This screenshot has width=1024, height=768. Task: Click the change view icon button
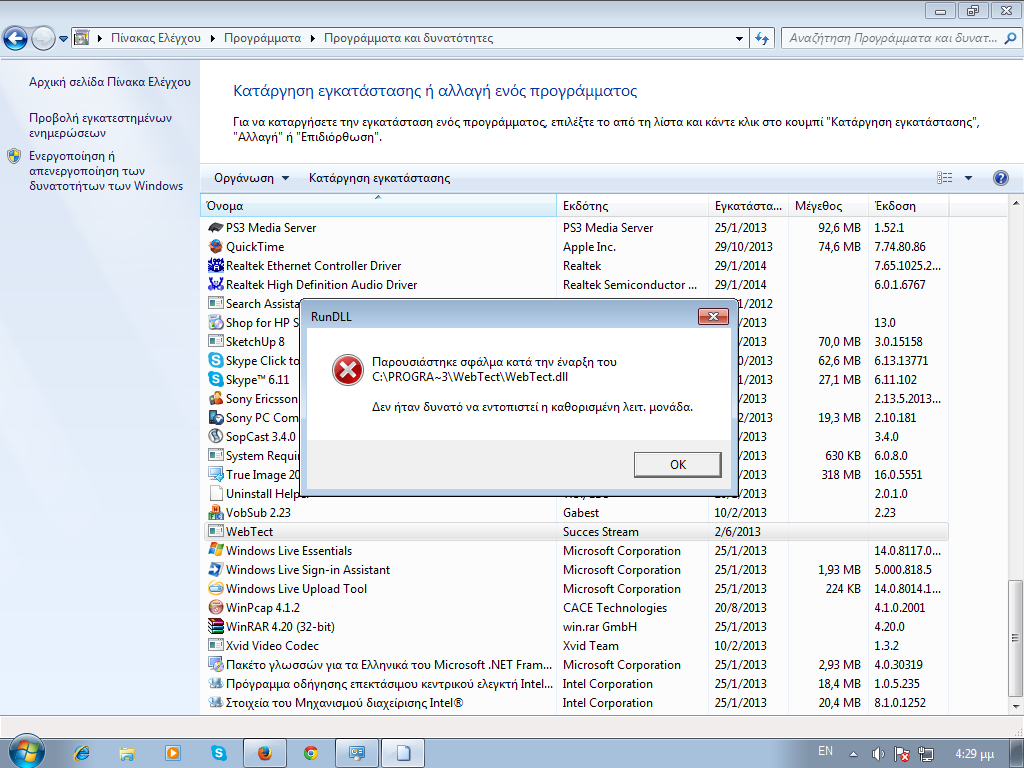click(x=944, y=178)
